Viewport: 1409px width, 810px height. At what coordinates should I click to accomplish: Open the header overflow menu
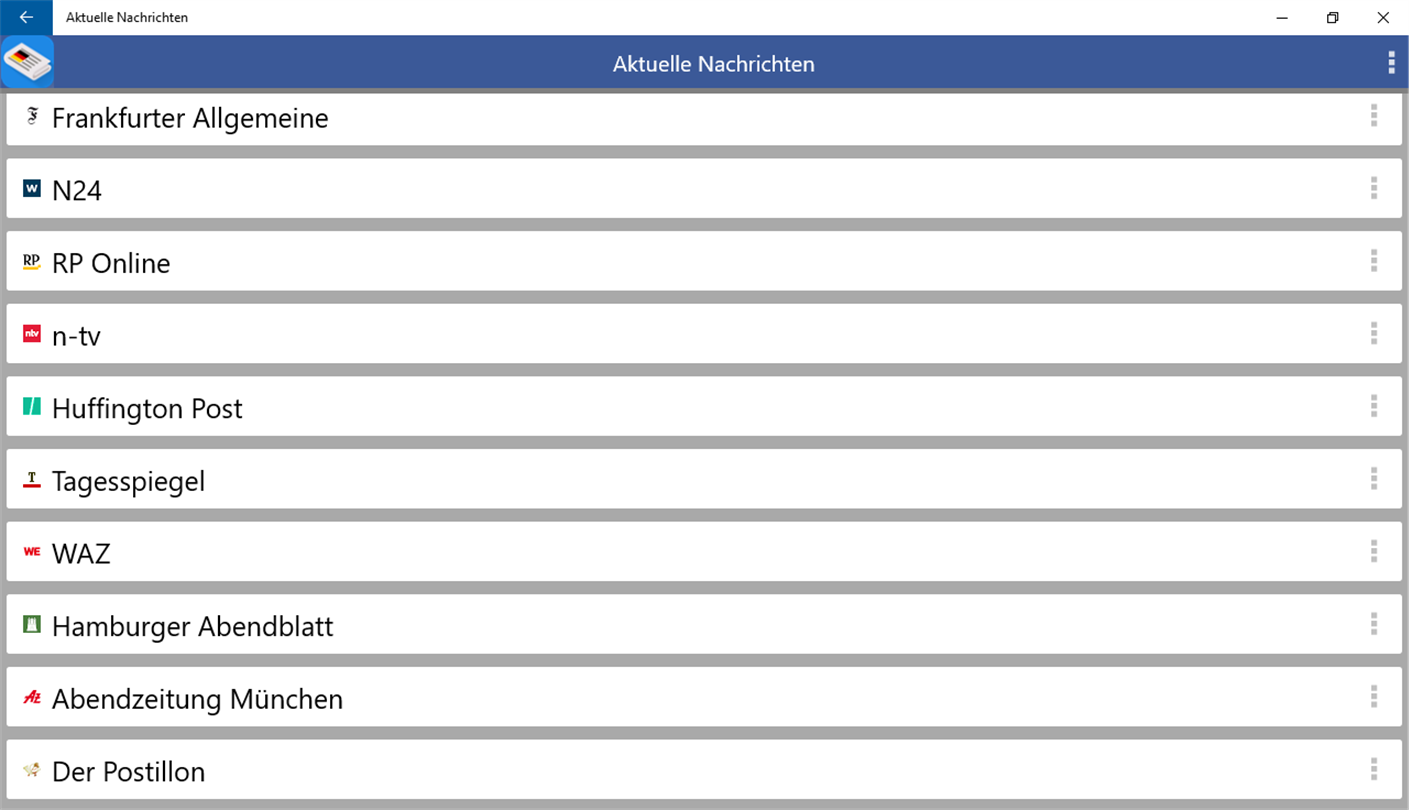(x=1391, y=63)
